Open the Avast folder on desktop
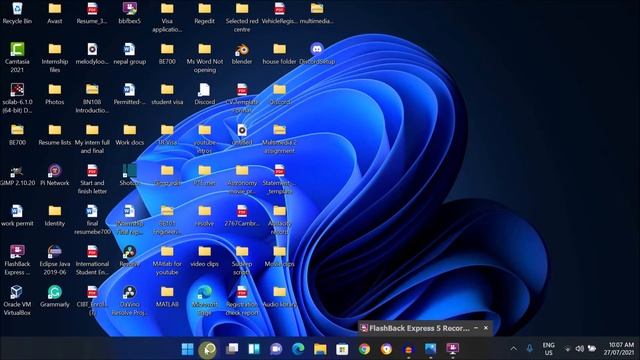Screen dimensions: 640x360 [x=55, y=13]
